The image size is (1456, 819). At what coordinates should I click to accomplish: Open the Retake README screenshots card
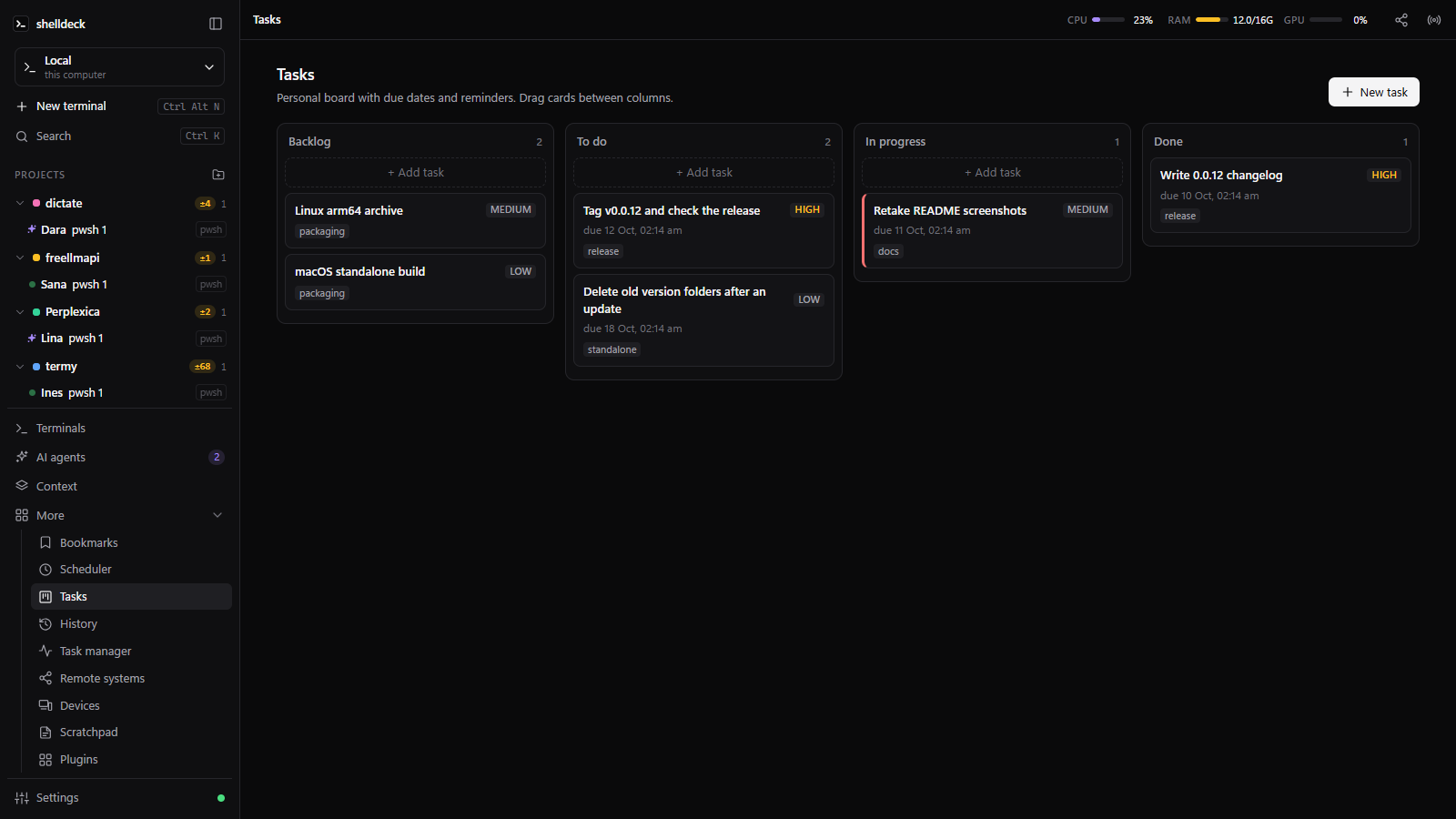pos(992,230)
